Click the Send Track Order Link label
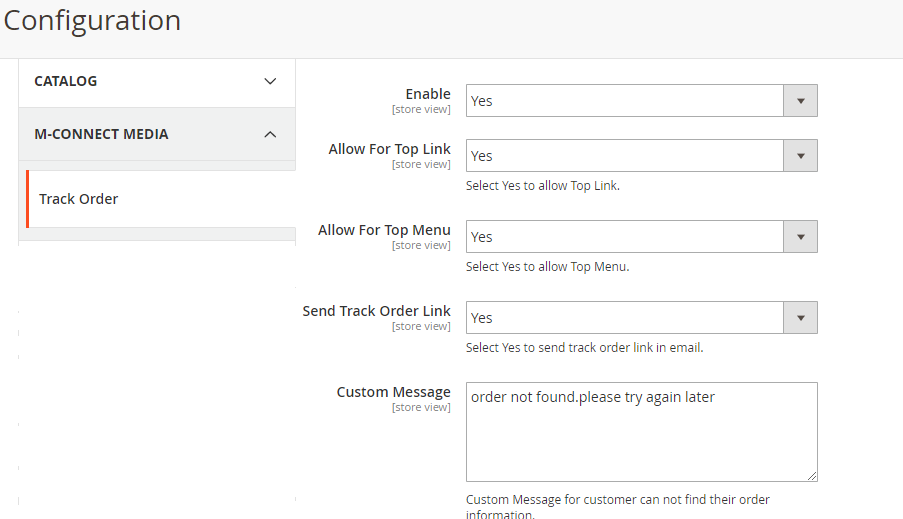This screenshot has height=519, width=903. [376, 311]
